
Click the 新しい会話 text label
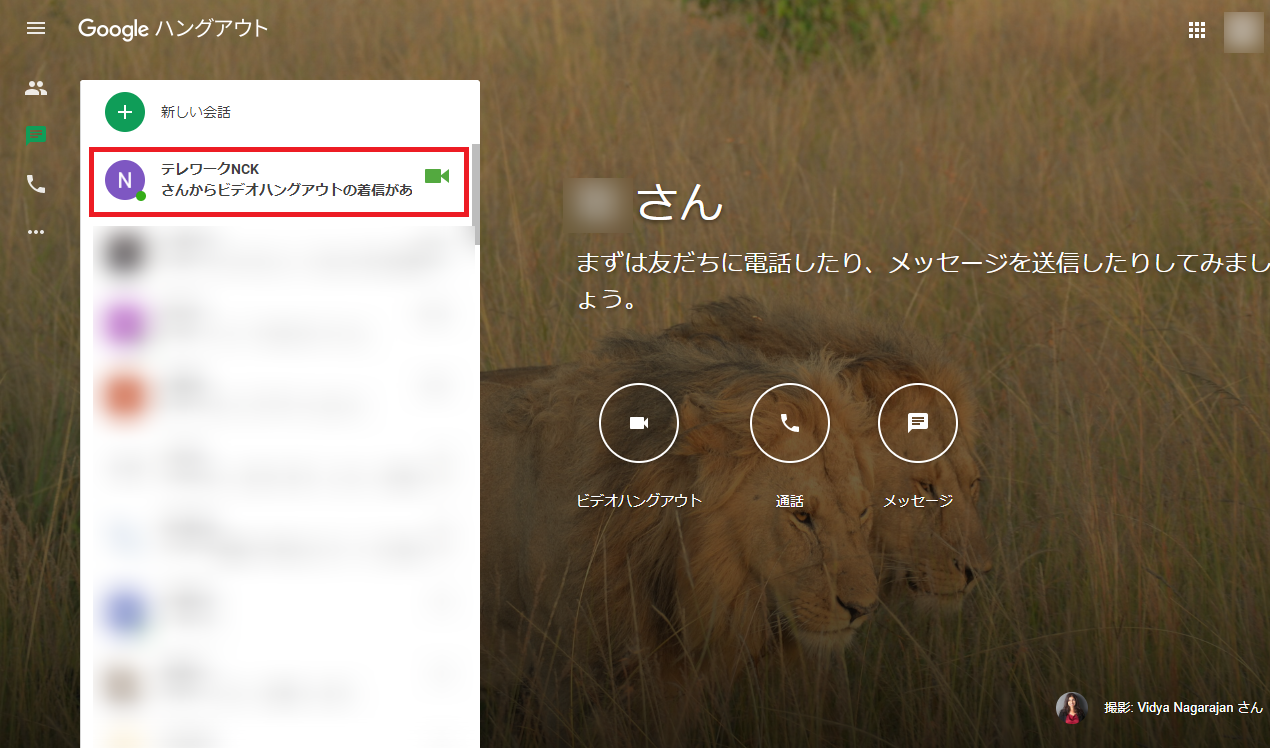click(196, 112)
